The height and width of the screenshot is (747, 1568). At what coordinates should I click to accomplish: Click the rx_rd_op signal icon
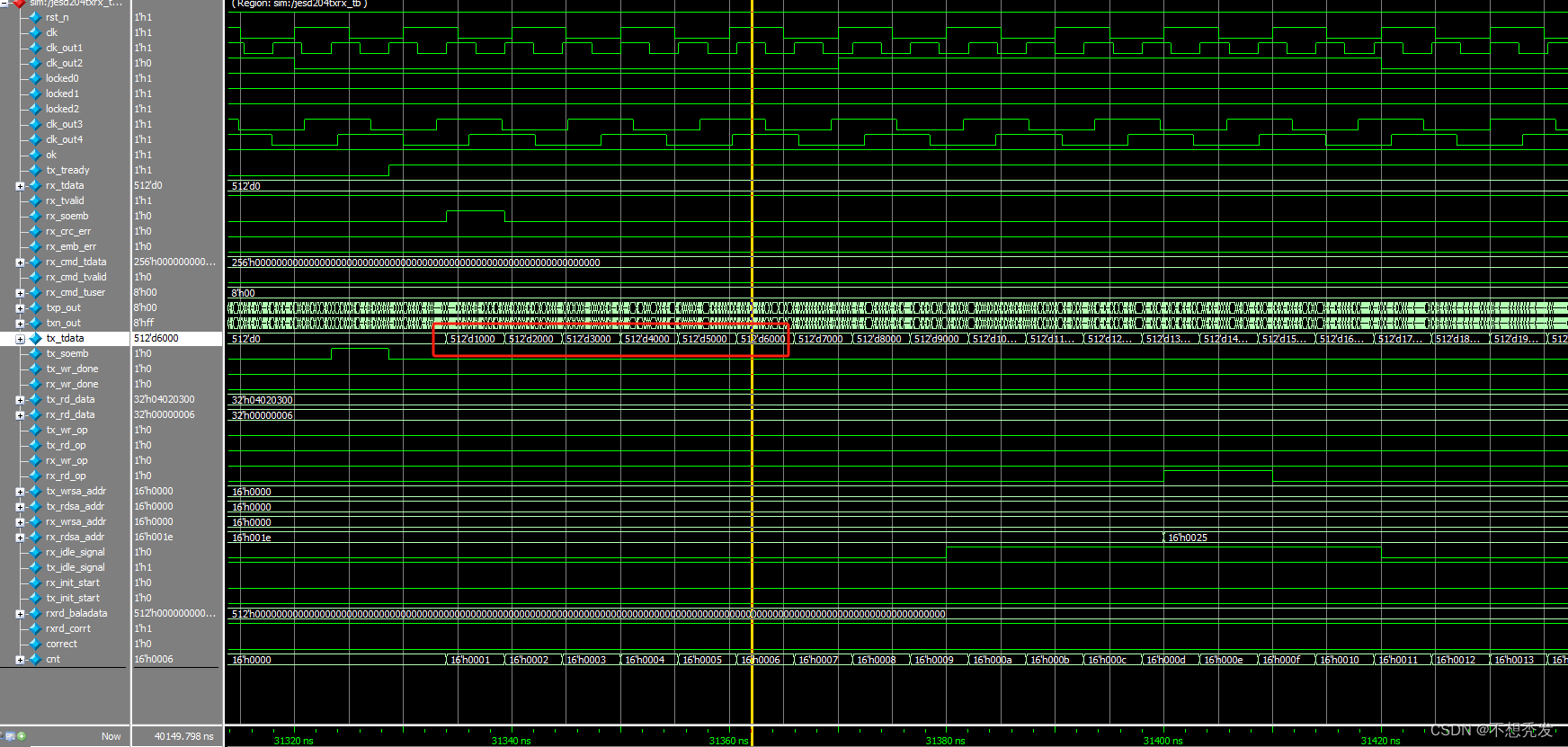(35, 476)
